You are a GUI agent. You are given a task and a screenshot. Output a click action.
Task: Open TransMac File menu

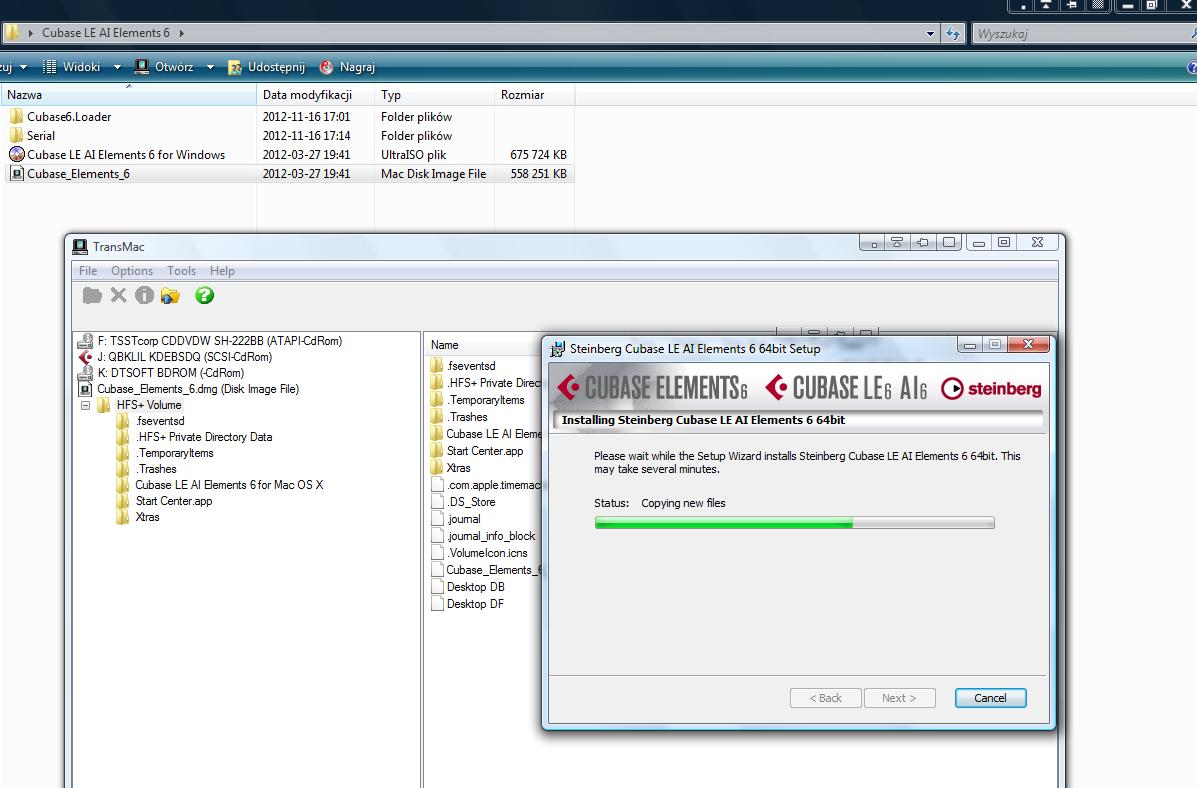coord(88,270)
